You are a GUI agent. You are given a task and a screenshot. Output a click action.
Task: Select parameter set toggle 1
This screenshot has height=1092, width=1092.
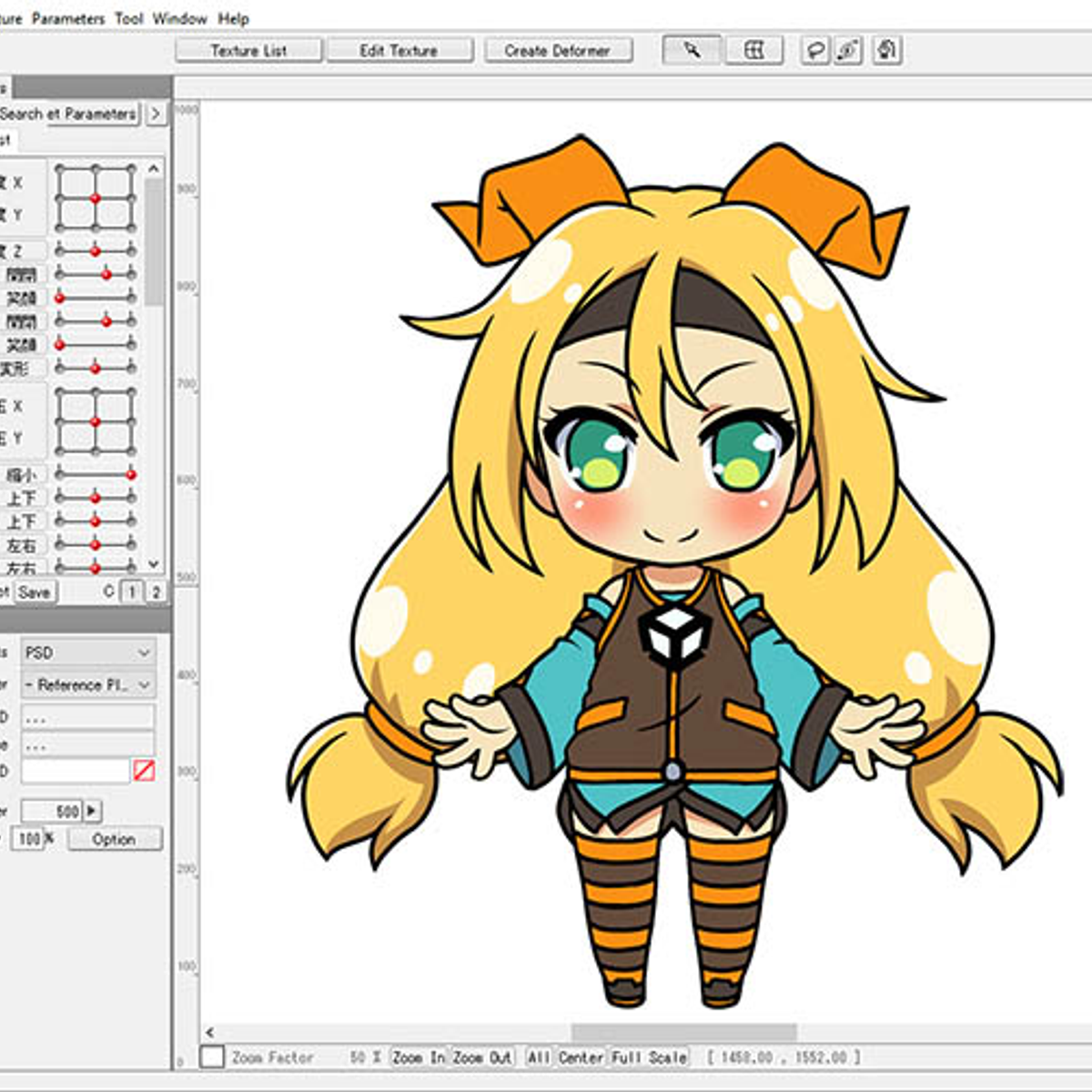coord(132,592)
